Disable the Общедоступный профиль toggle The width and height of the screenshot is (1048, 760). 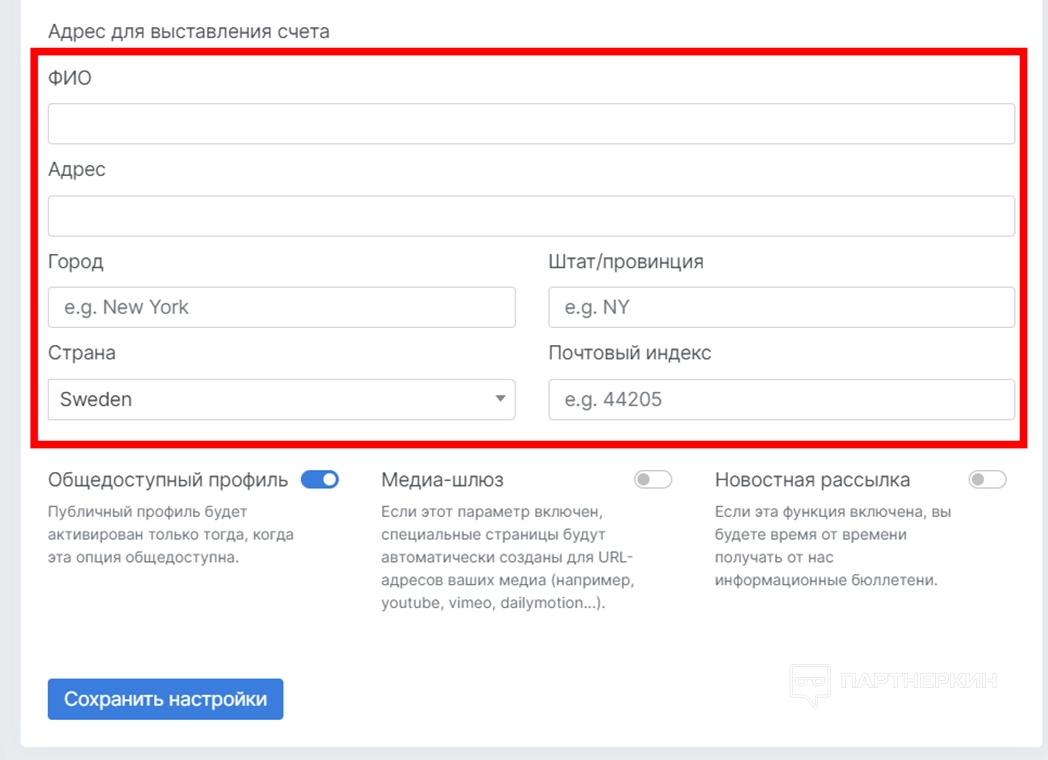point(320,480)
